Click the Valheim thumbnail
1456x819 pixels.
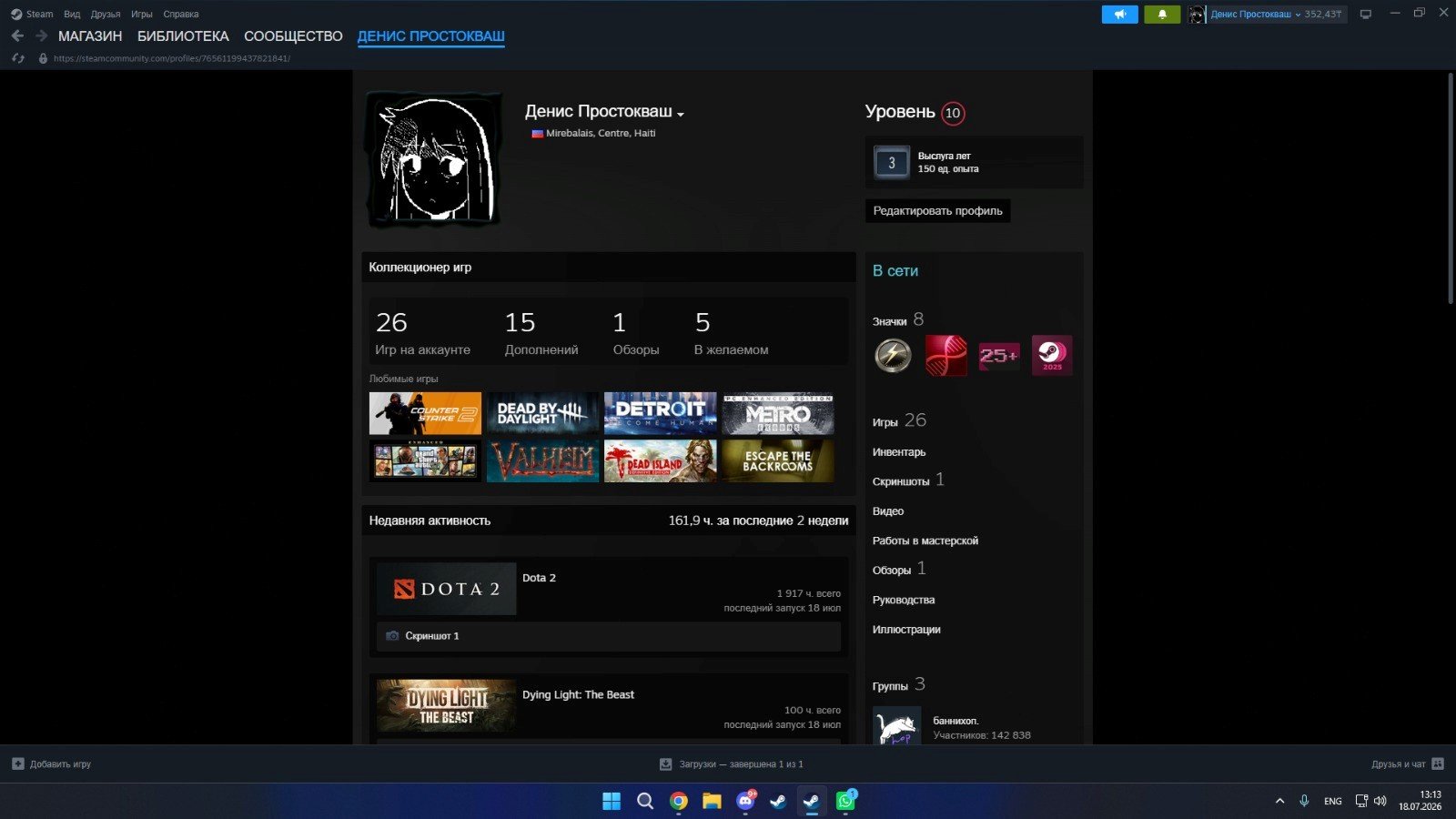[x=542, y=460]
